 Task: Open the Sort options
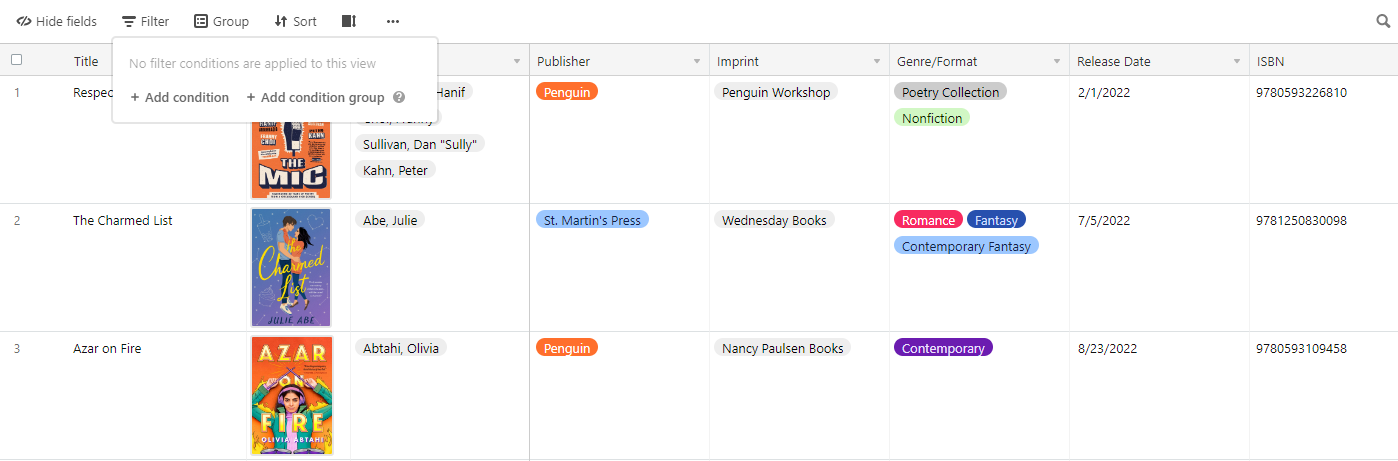pyautogui.click(x=295, y=21)
